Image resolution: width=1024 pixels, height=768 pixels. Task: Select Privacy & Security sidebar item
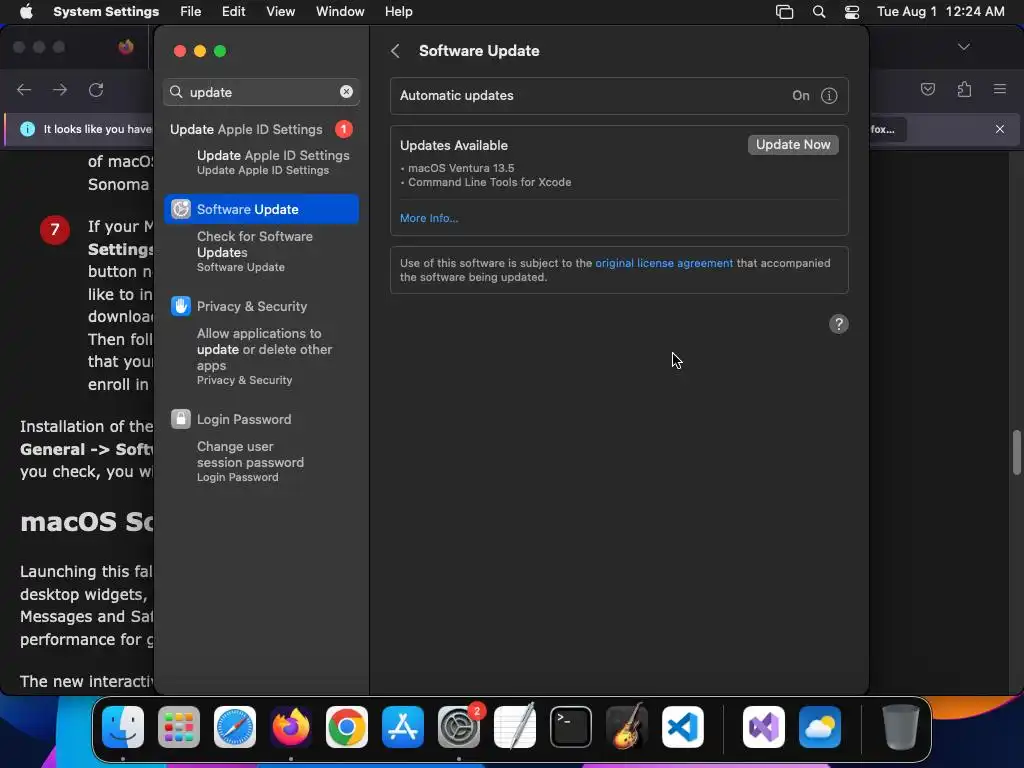[261, 306]
